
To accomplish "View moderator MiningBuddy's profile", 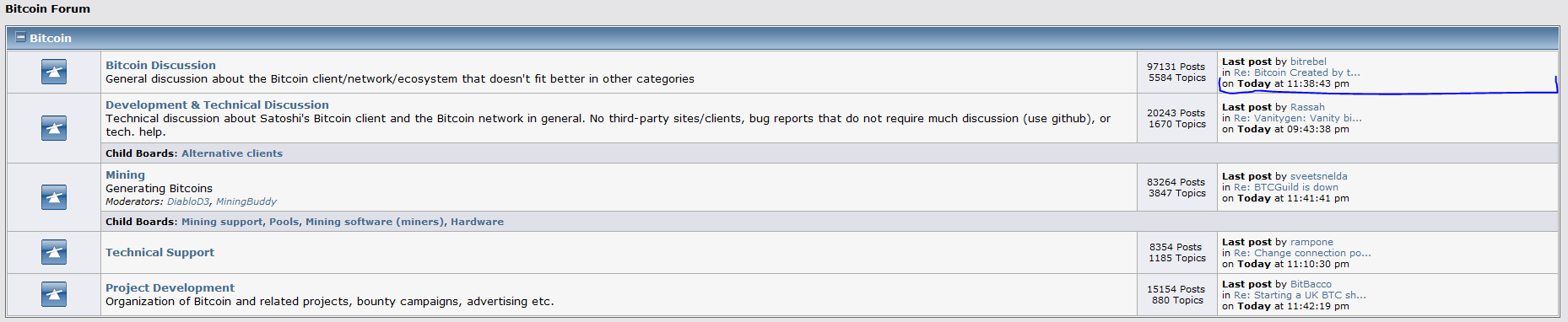I will coord(246,201).
